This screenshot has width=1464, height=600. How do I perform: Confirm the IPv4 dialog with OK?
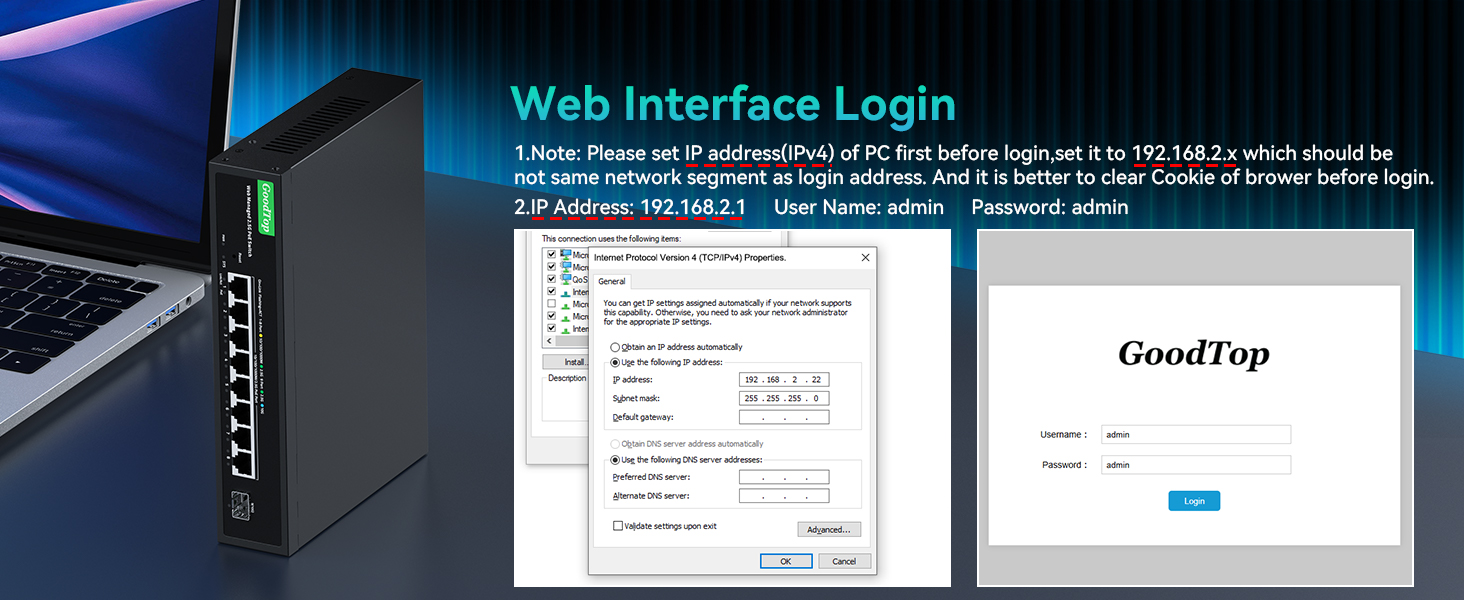coord(786,561)
